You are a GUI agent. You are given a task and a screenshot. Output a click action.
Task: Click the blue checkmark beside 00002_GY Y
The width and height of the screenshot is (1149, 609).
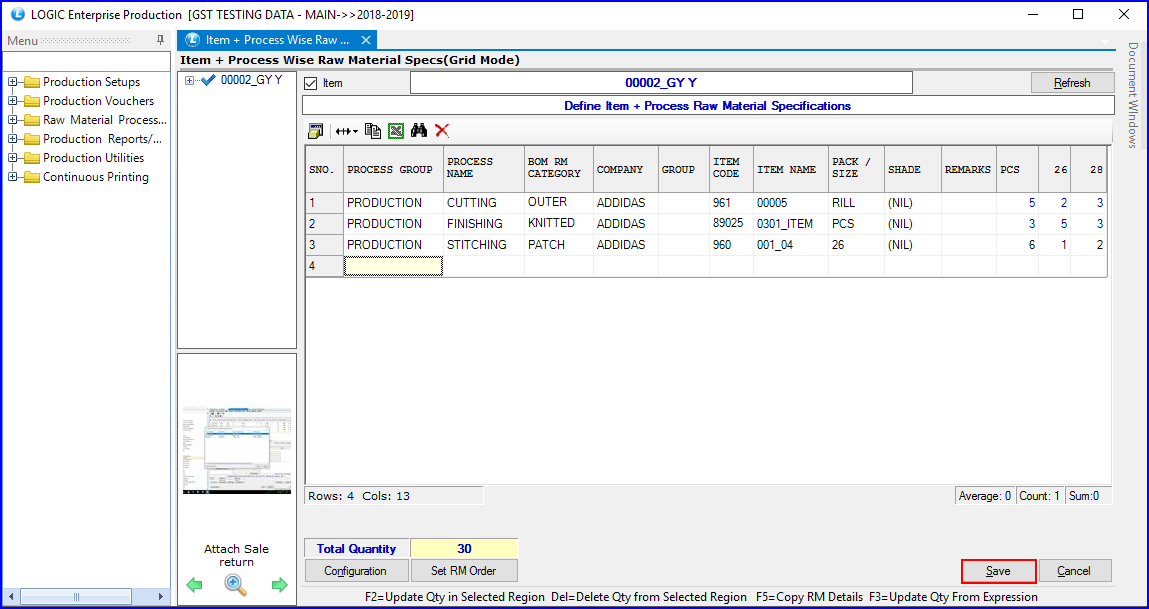[x=208, y=80]
